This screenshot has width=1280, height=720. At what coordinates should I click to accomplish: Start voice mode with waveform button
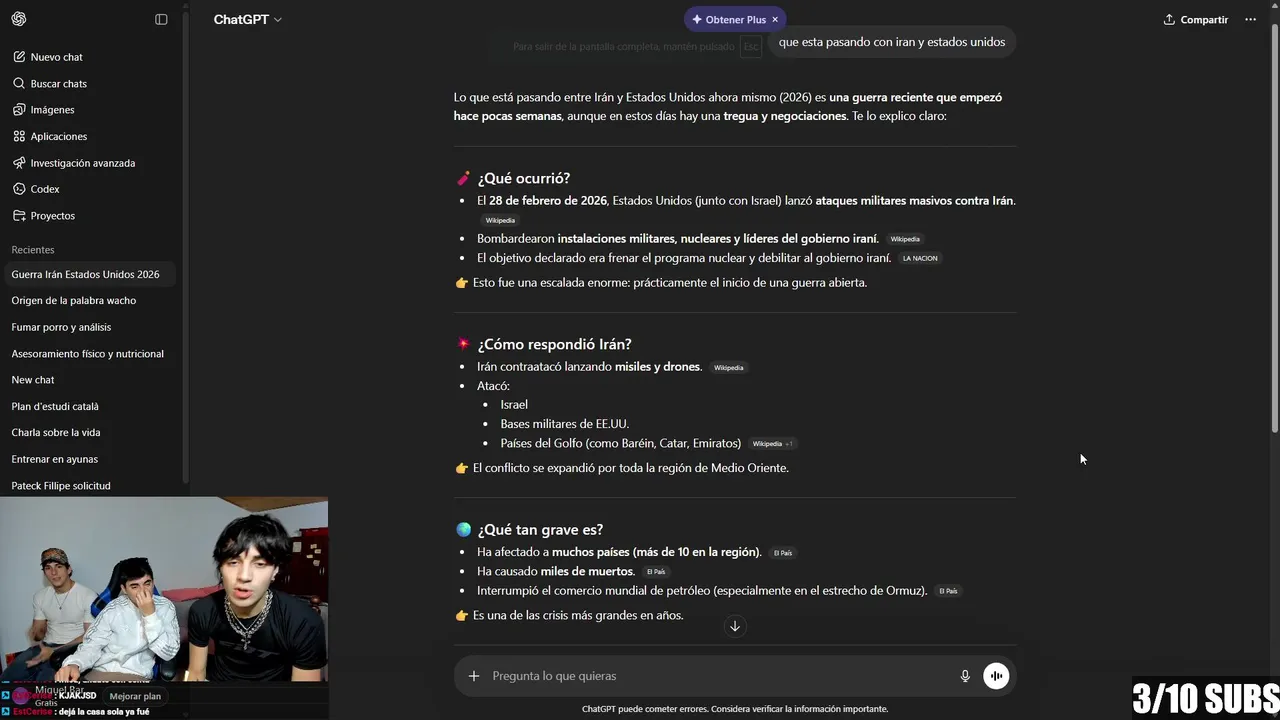click(996, 676)
